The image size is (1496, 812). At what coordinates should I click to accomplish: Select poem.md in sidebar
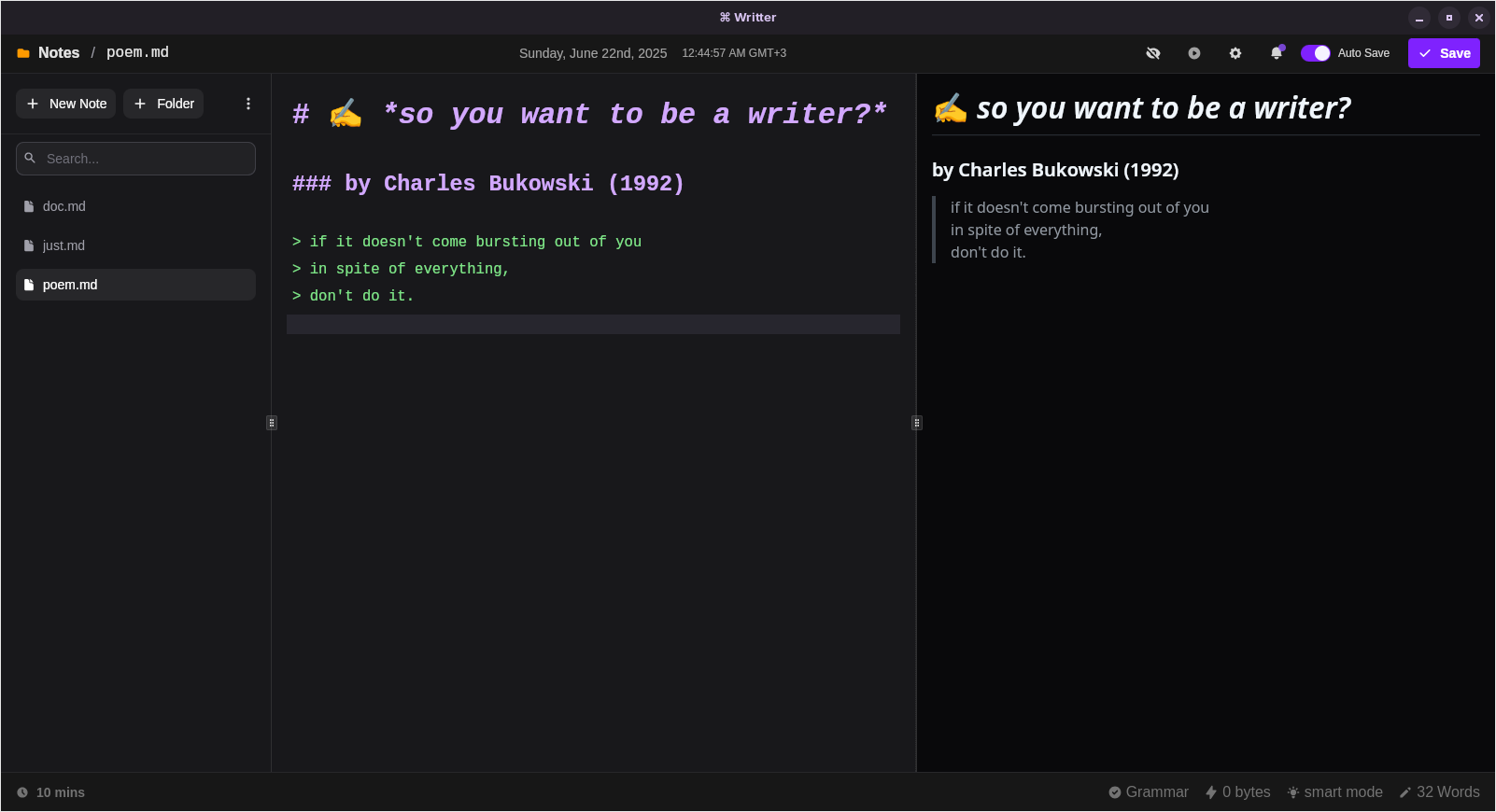point(135,285)
